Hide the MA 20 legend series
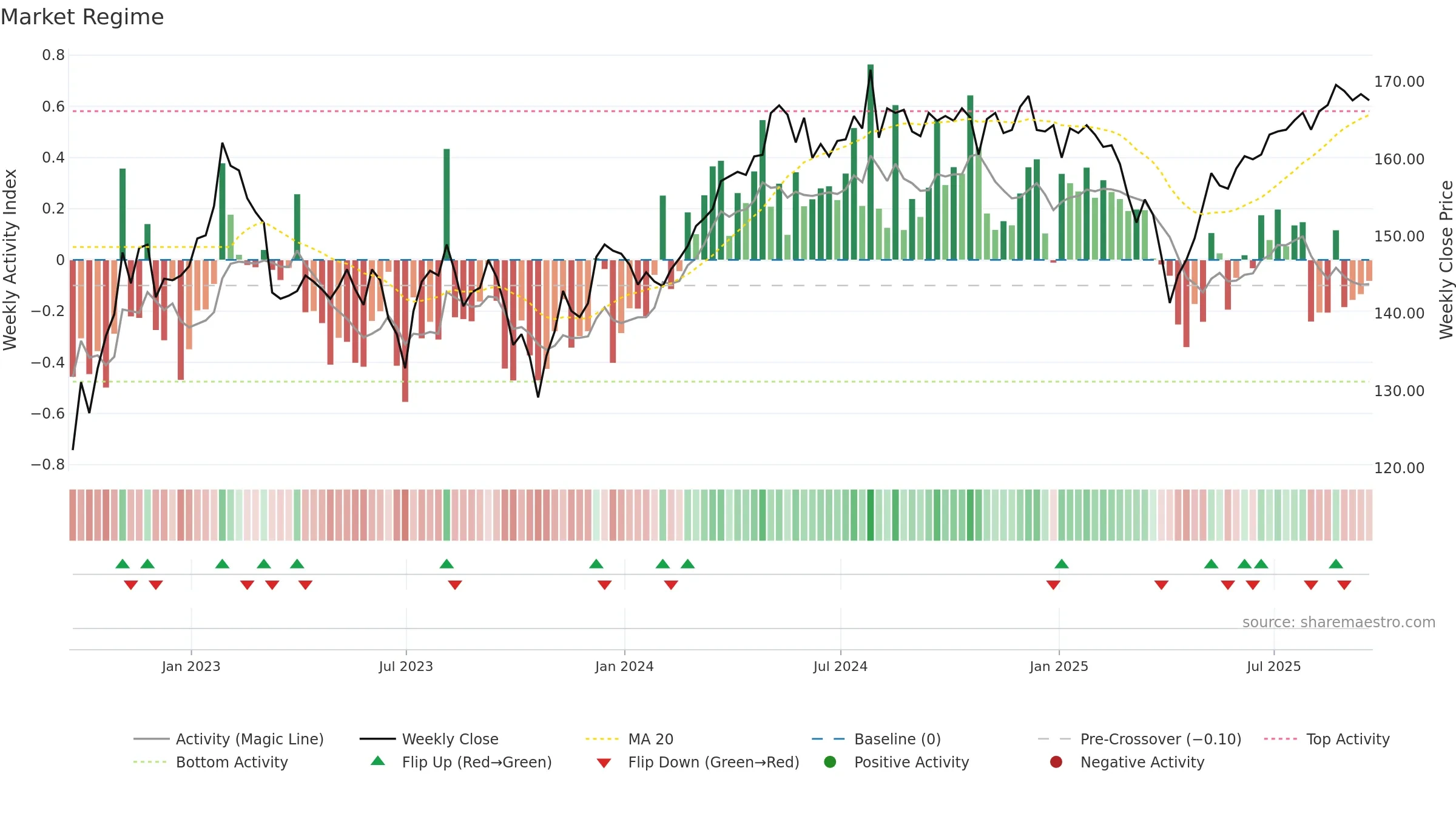The height and width of the screenshot is (819, 1456). coord(629,739)
